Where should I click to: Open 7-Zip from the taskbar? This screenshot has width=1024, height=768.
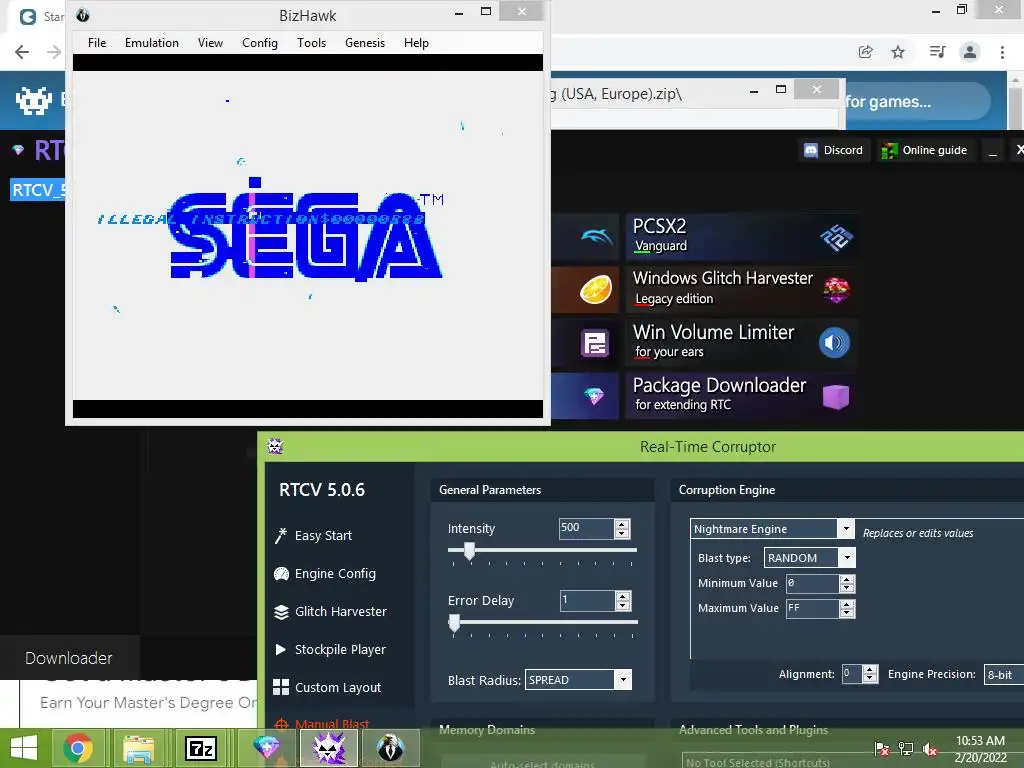pos(200,748)
